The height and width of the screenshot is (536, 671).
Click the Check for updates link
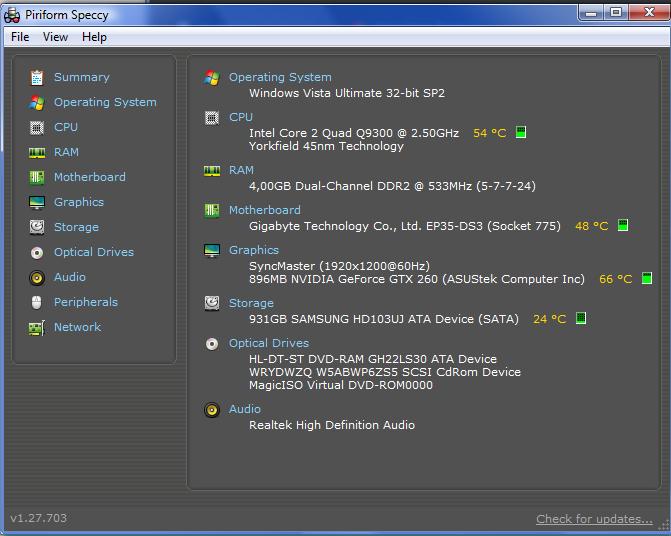[x=594, y=519]
